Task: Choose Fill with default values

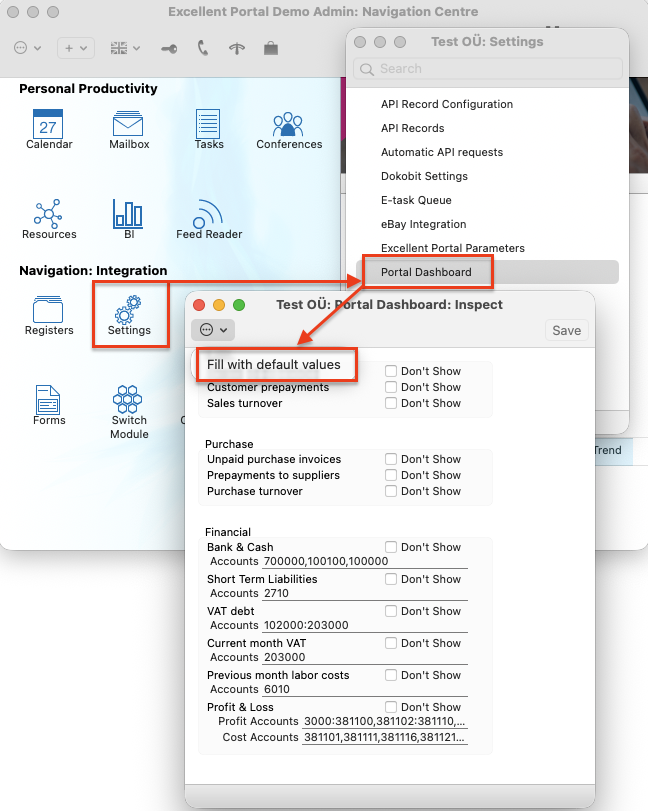Action: coord(274,365)
